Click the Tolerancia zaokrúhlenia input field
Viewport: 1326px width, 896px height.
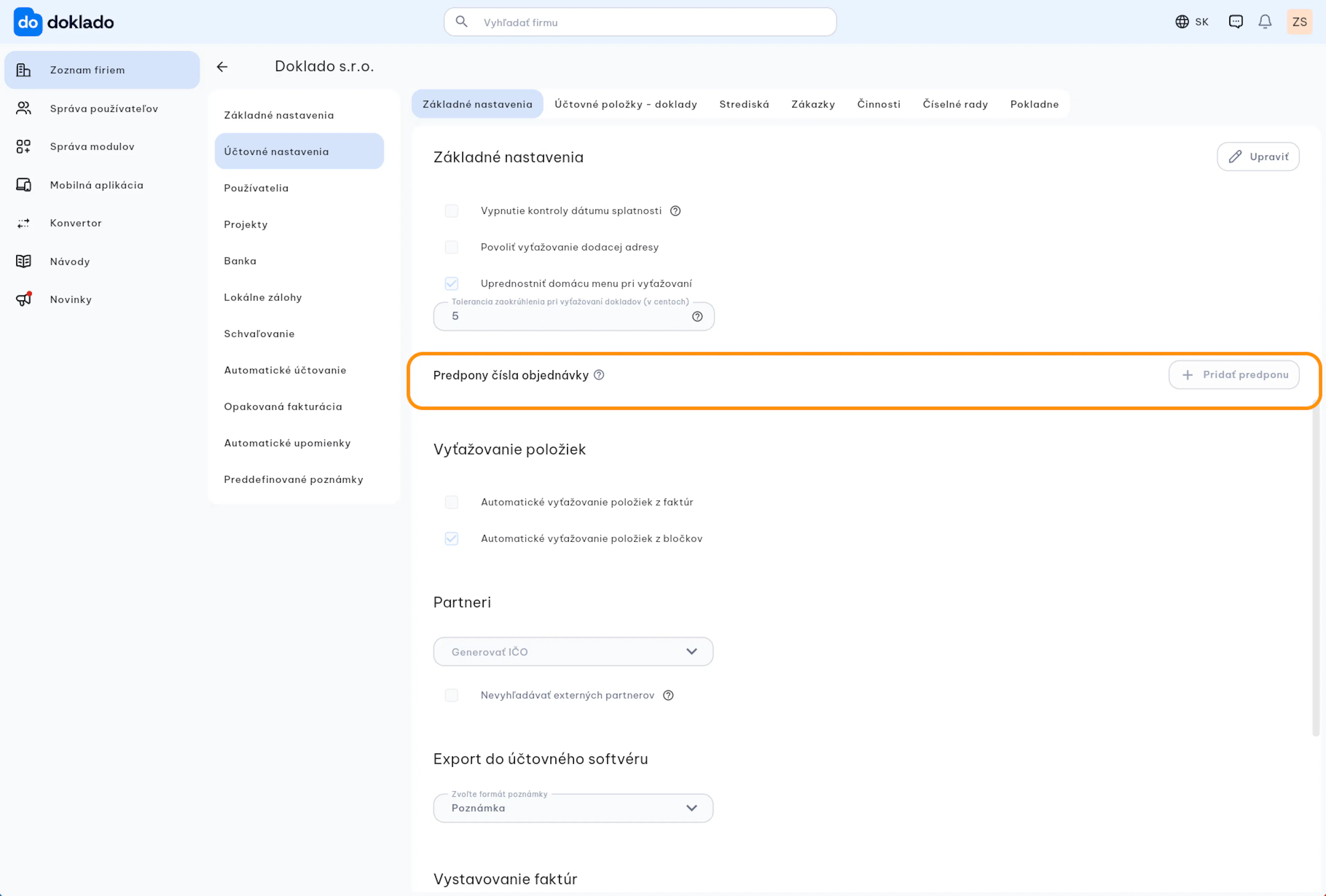[574, 317]
